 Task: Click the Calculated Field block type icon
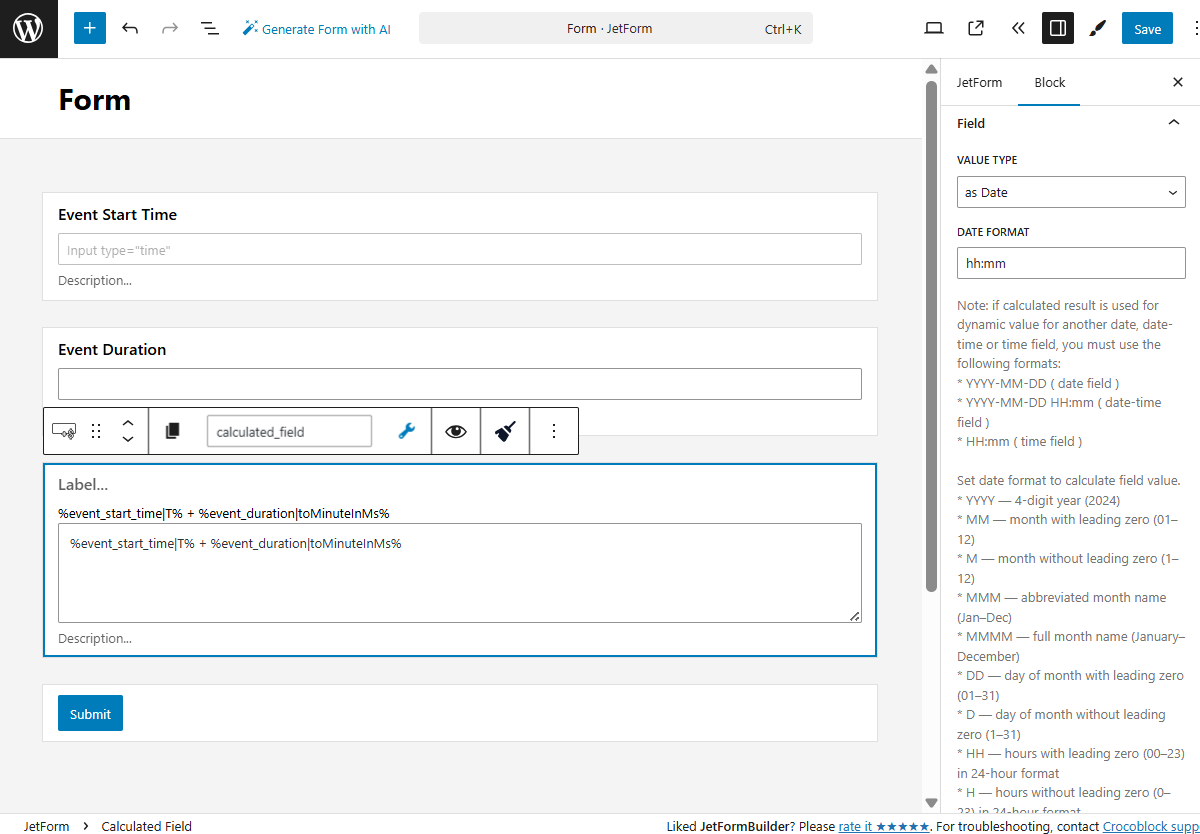[64, 430]
